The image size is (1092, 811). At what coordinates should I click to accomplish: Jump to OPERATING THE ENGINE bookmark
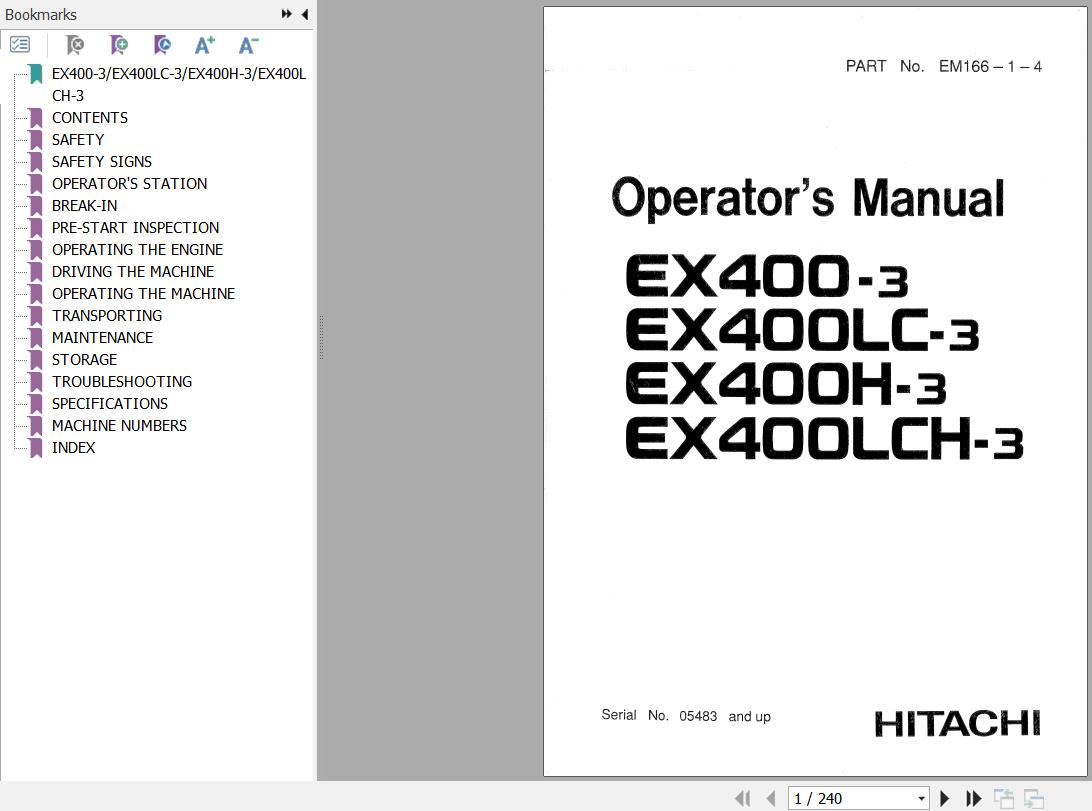pos(137,250)
